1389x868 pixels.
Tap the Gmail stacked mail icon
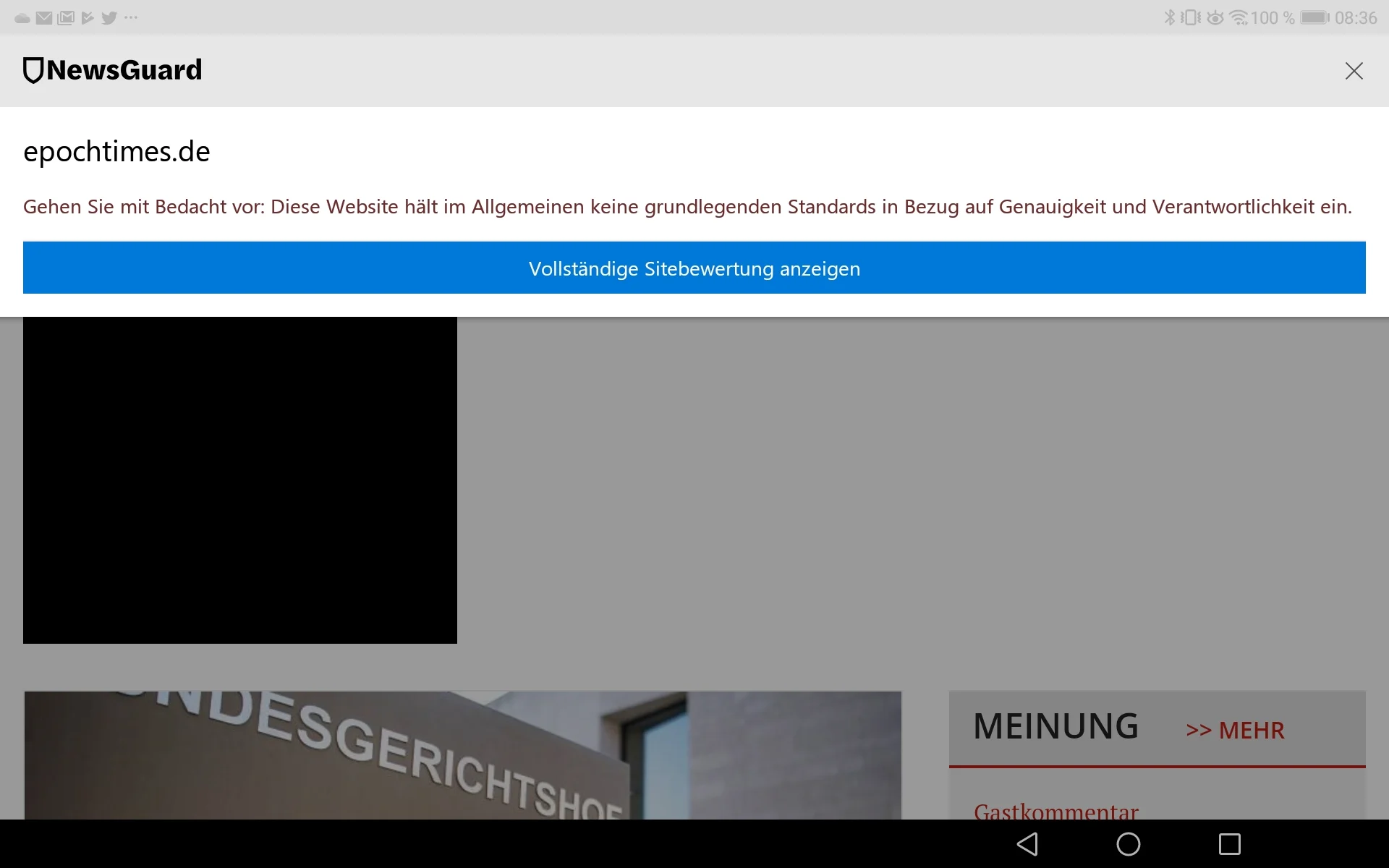point(66,18)
